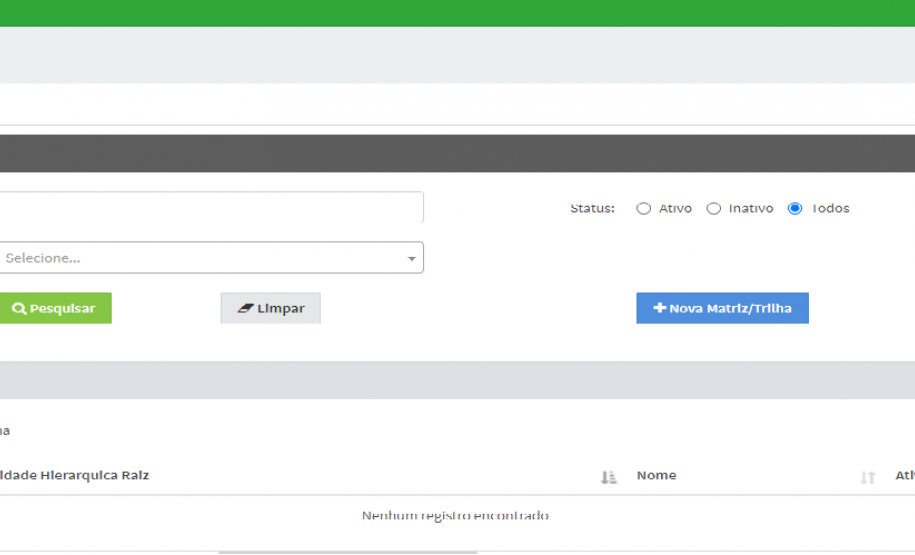Choose the Inativo status option
The image size is (915, 555).
[713, 209]
